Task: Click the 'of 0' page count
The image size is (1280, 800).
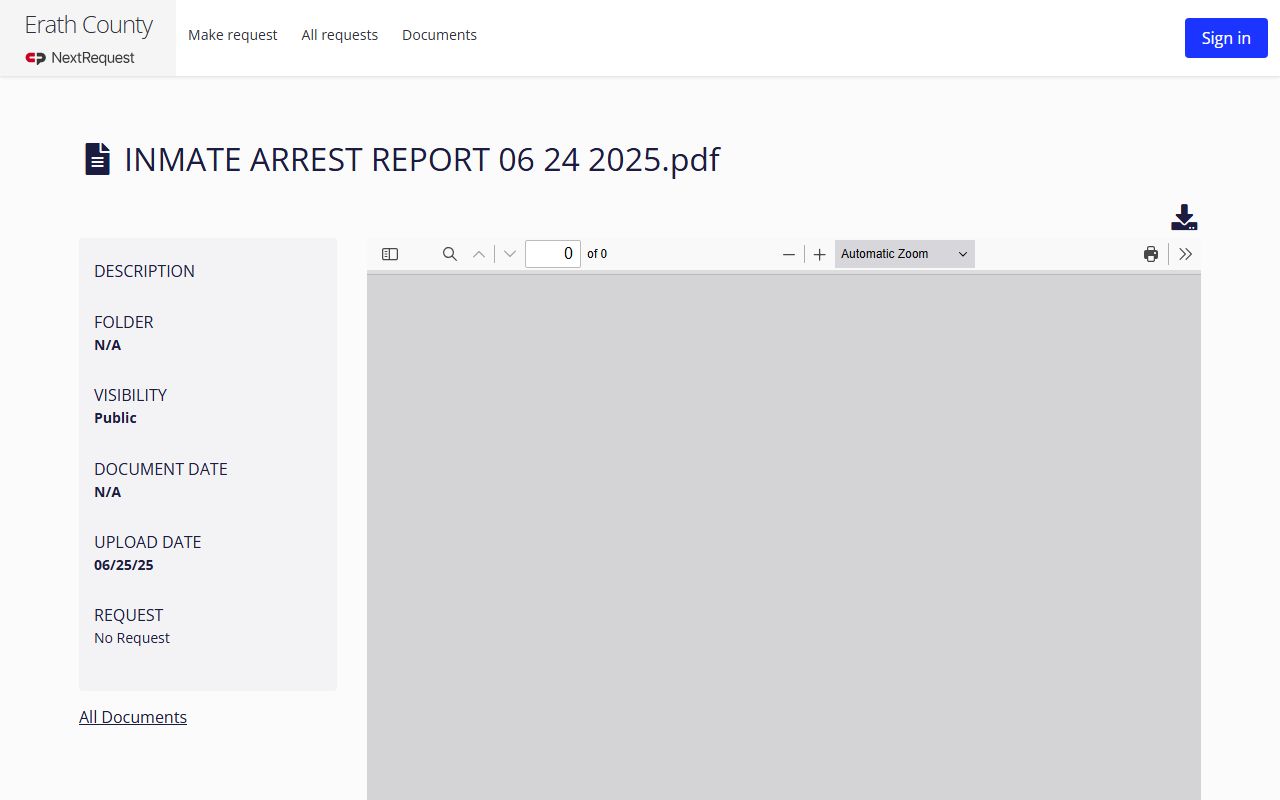Action: [597, 254]
